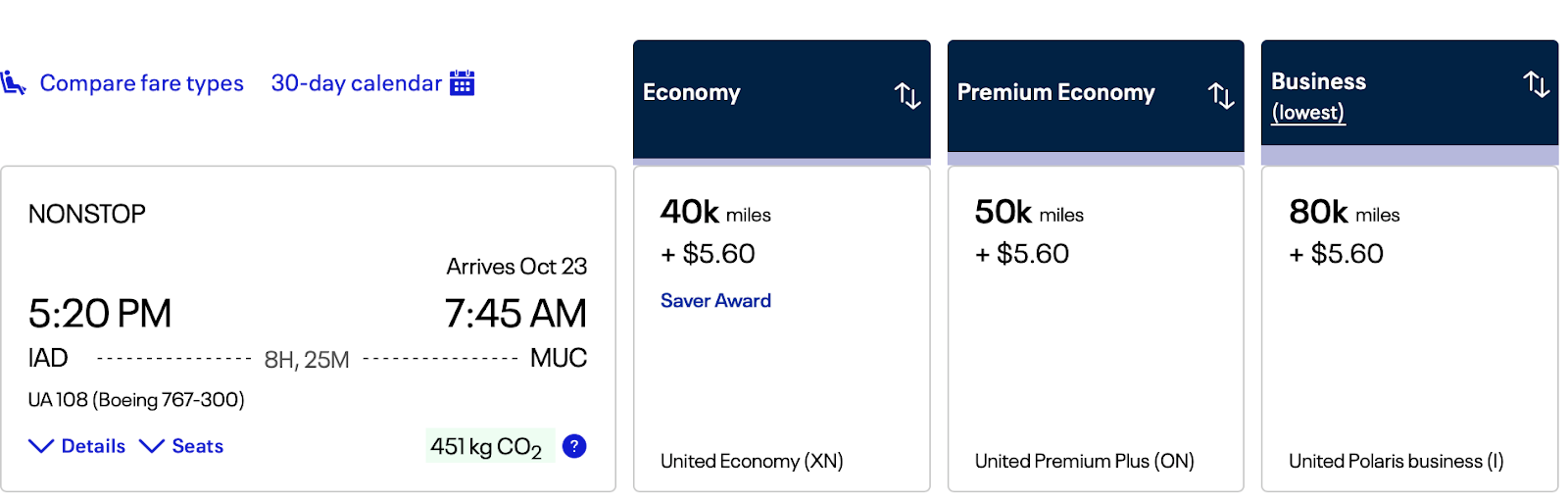
Task: Click the Saver Award link
Action: click(x=715, y=301)
